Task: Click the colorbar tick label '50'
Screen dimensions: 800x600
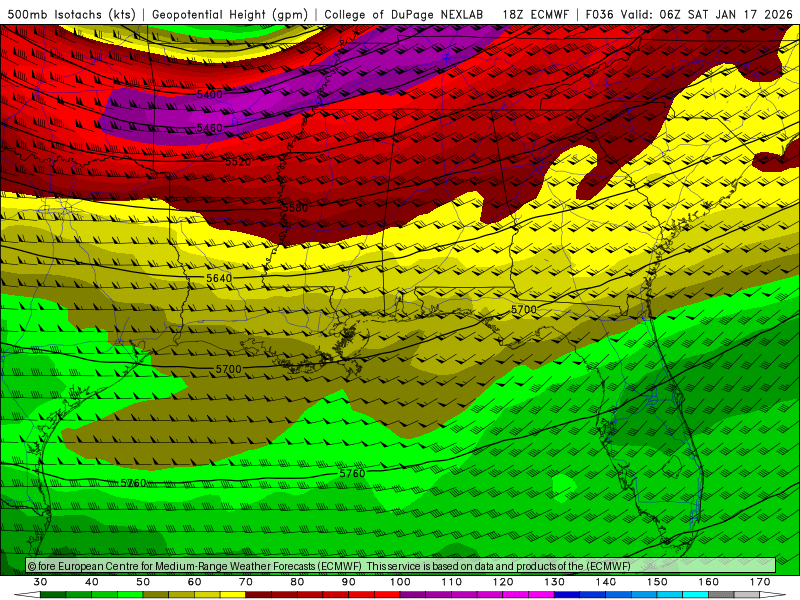Action: 143,582
